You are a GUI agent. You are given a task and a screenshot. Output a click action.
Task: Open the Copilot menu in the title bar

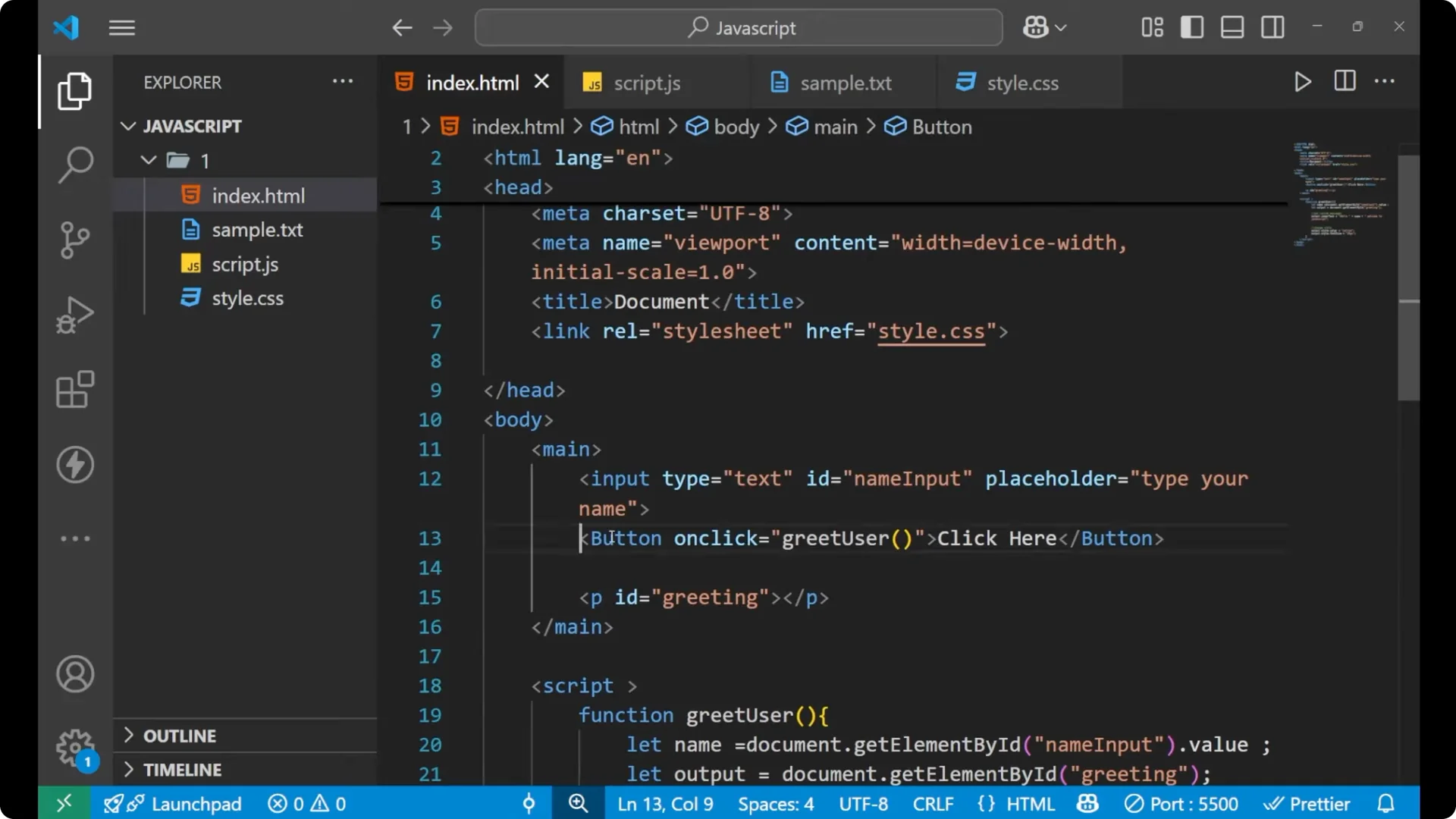[x=1043, y=27]
